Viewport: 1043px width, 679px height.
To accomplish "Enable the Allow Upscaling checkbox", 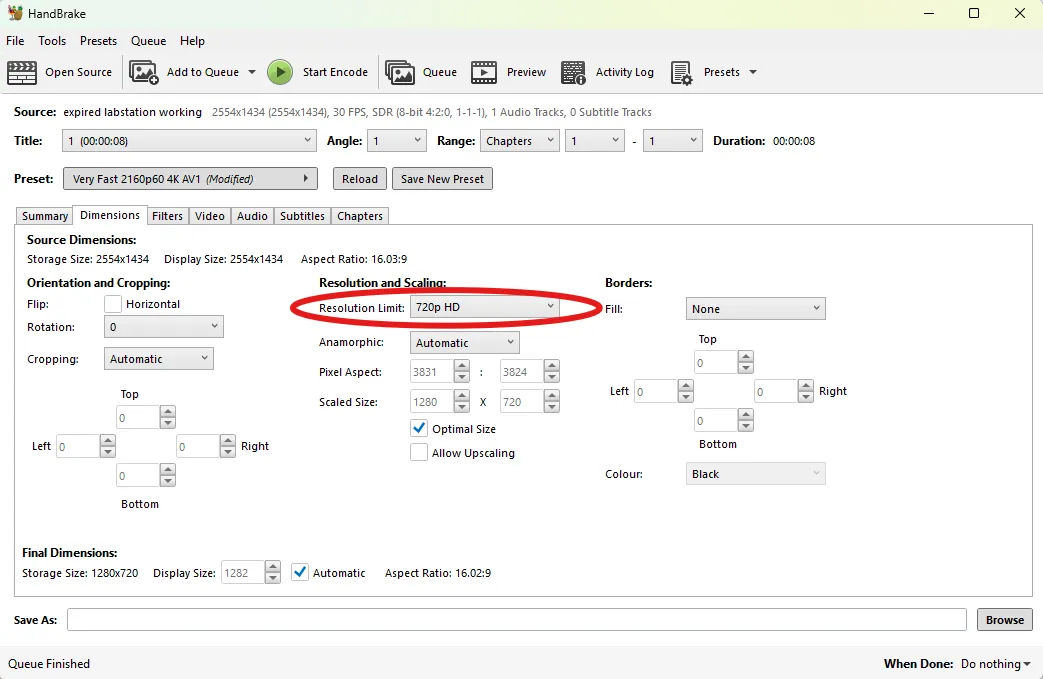I will [419, 452].
